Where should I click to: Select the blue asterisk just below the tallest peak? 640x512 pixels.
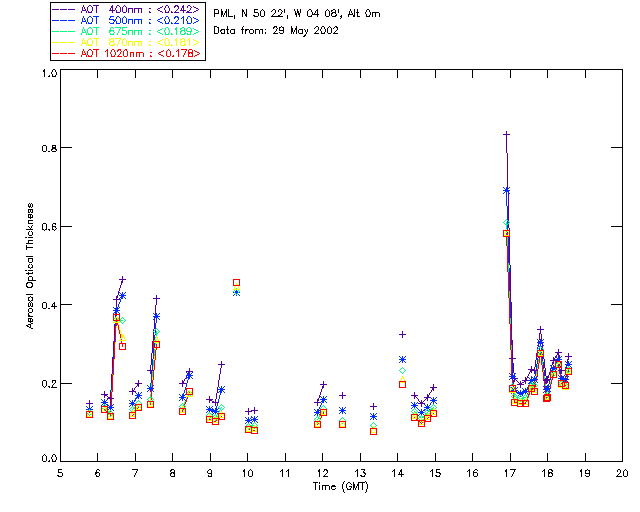point(506,190)
